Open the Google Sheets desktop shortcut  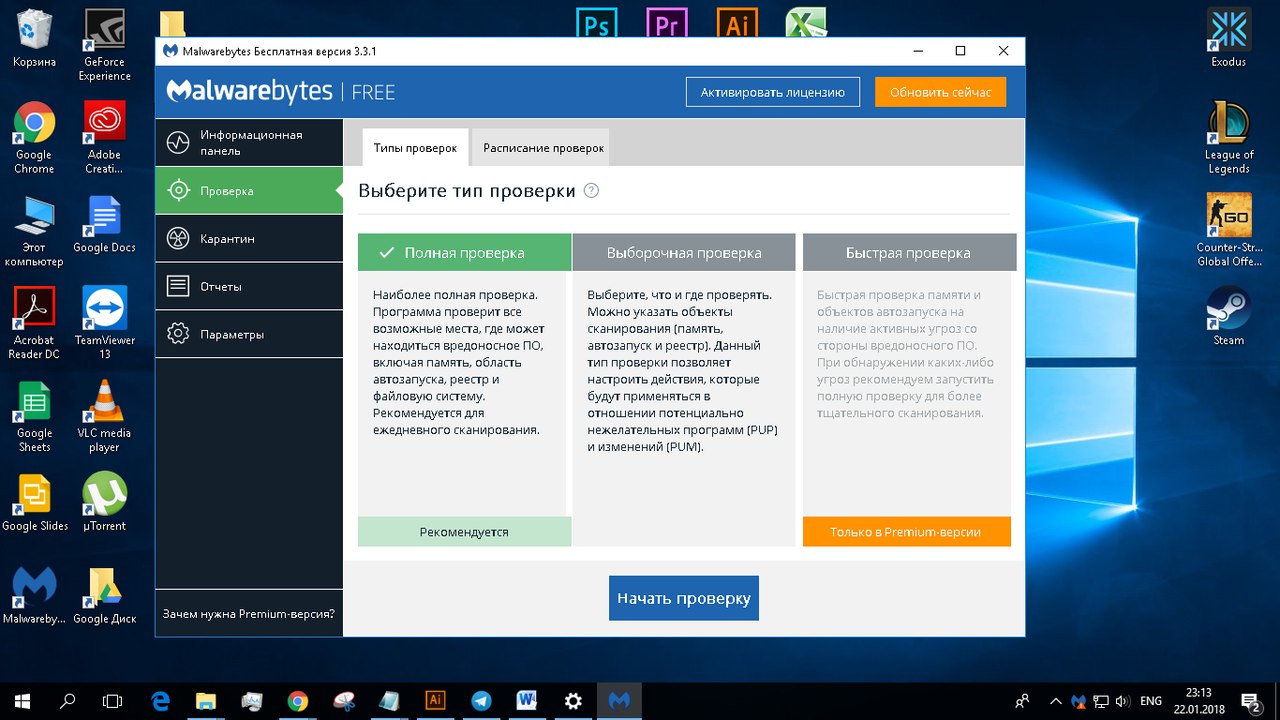click(x=34, y=417)
